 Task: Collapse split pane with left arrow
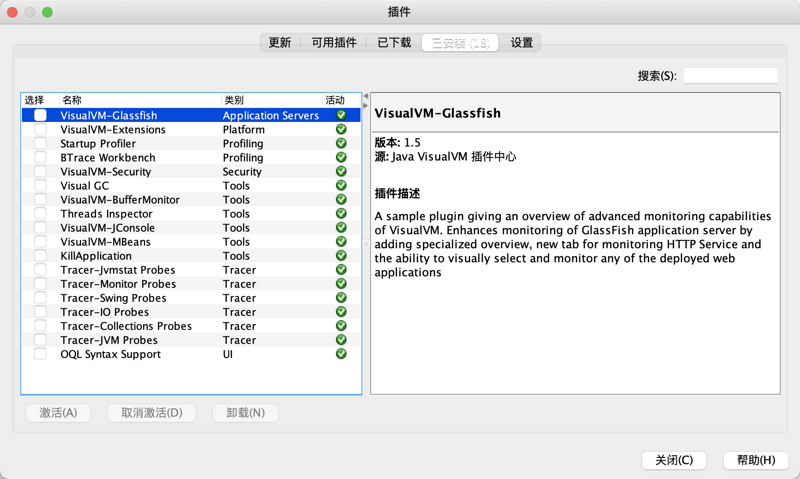(365, 96)
